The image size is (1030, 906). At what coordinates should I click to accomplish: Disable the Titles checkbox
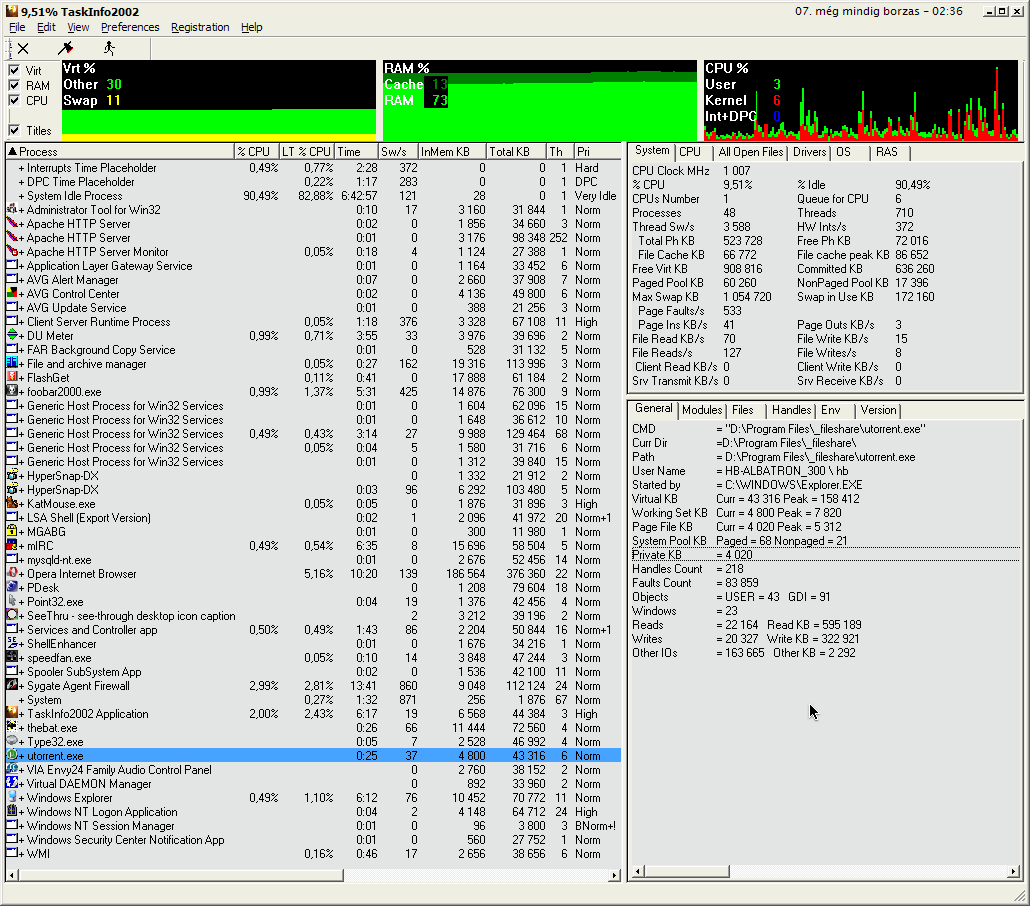14,131
